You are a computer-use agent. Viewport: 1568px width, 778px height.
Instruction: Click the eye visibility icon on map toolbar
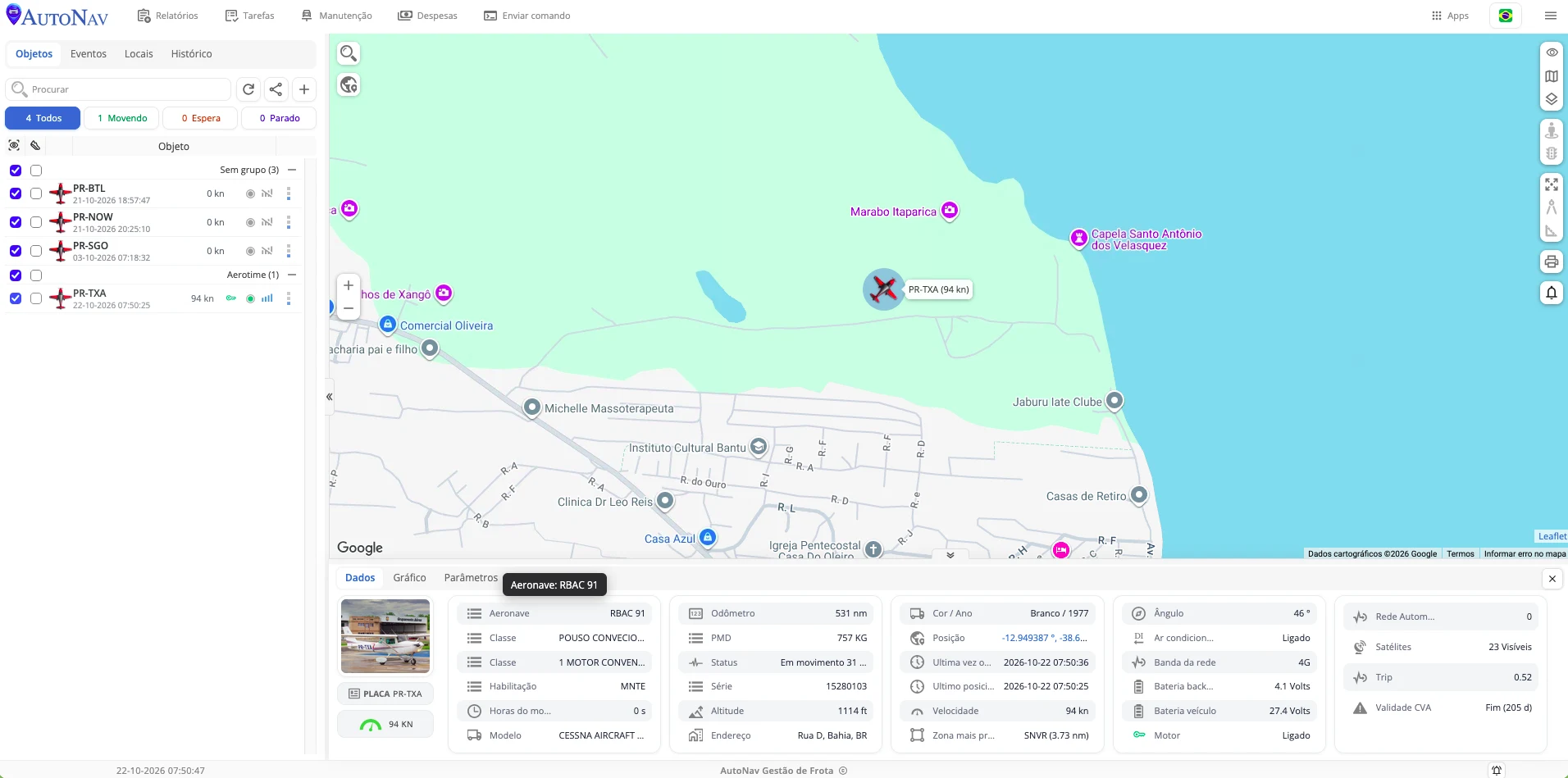(1552, 52)
